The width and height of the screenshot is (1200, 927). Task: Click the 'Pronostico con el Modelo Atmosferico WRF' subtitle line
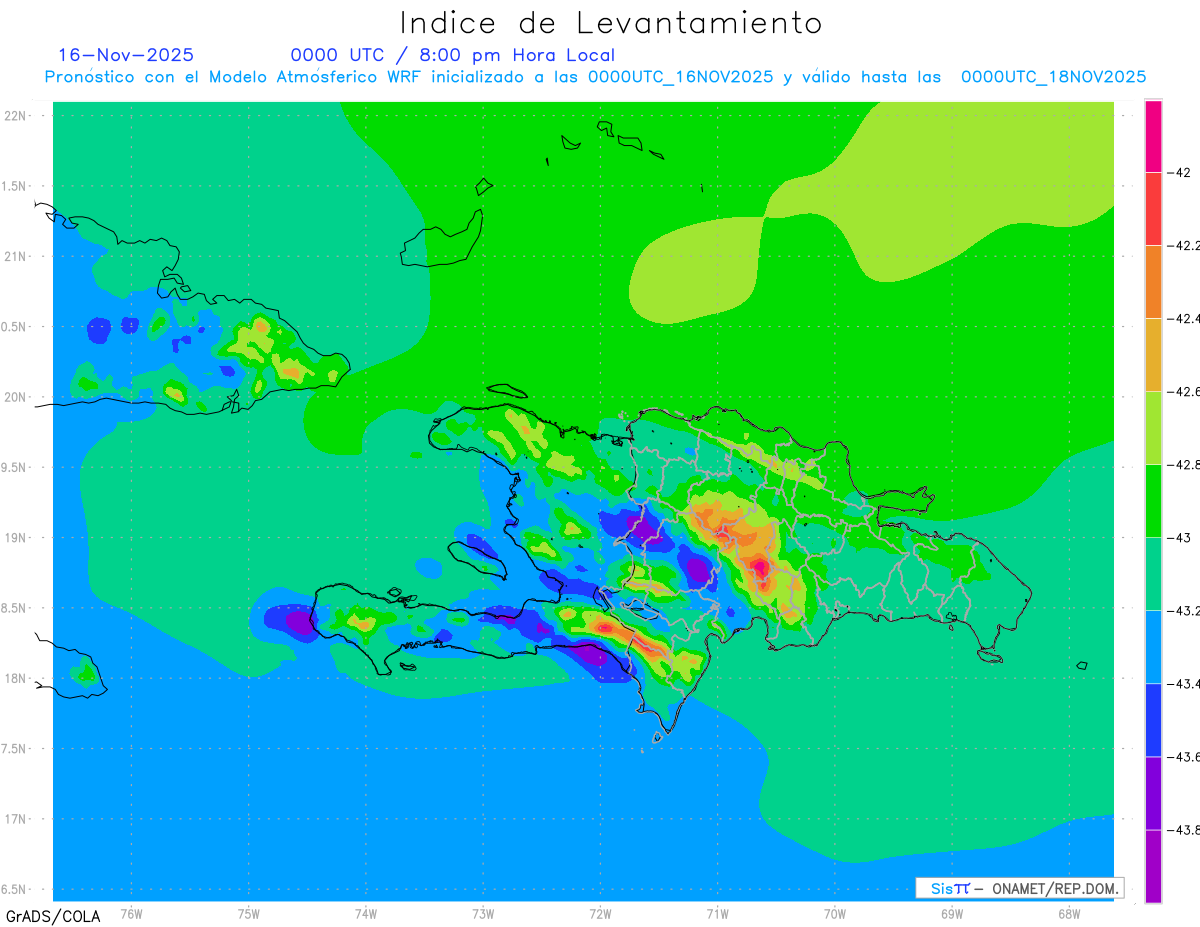coord(595,77)
